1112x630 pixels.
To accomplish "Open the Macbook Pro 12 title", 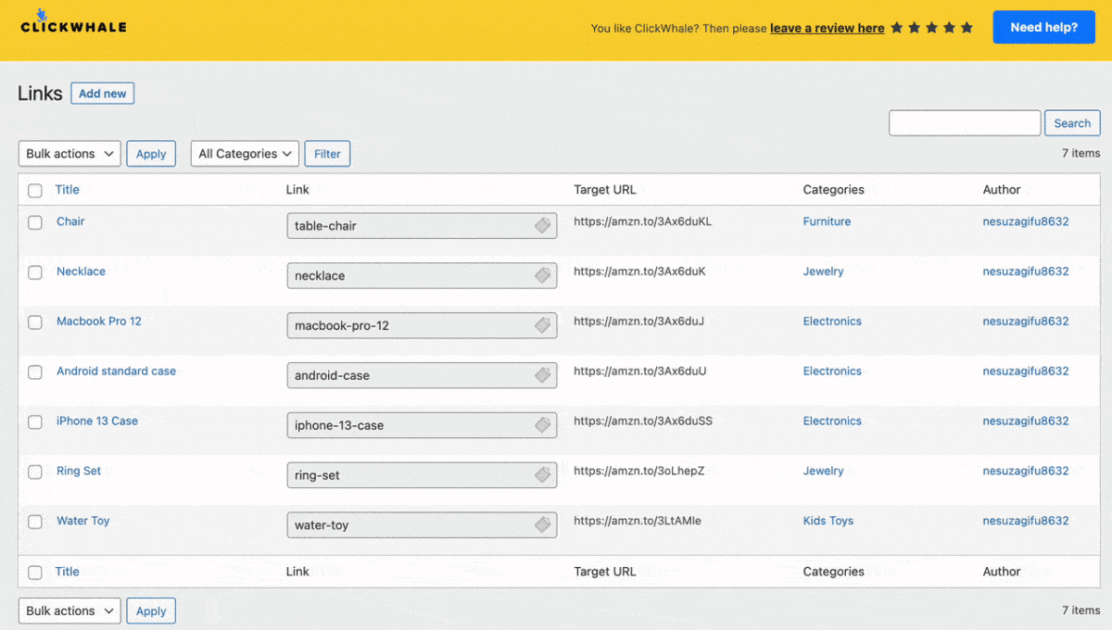I will point(99,321).
